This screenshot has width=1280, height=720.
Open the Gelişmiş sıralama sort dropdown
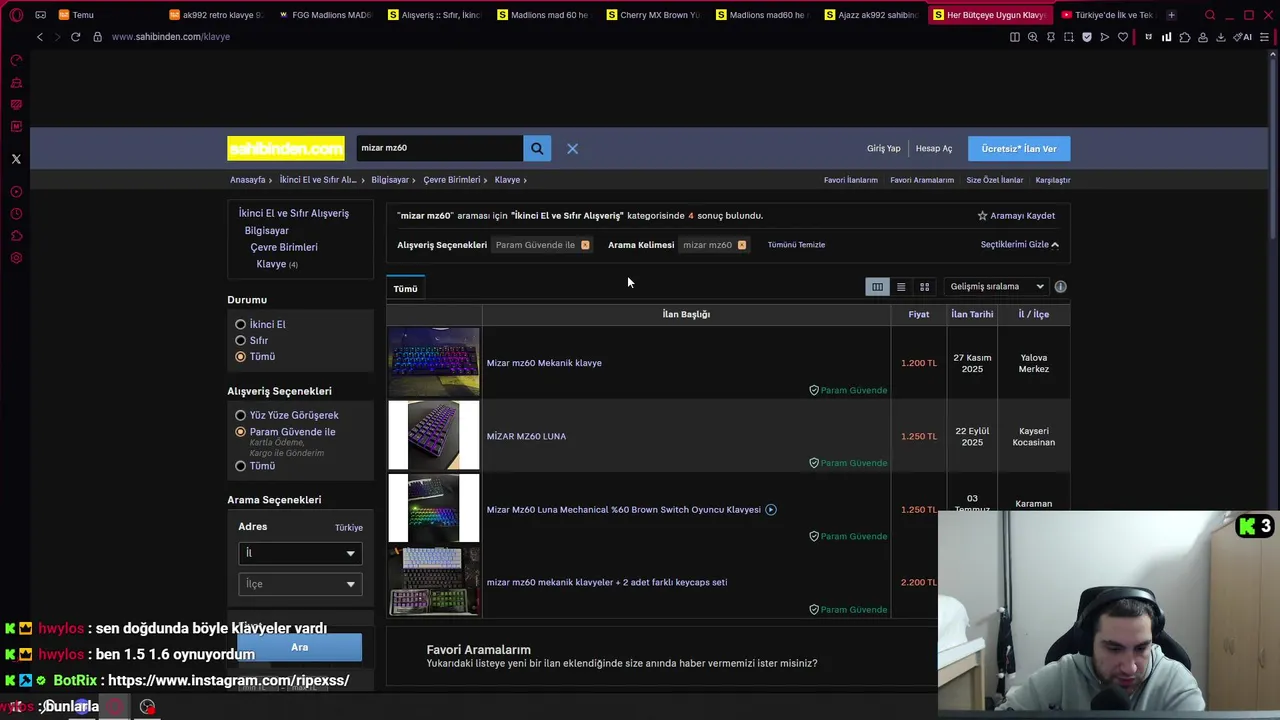[x=997, y=287]
